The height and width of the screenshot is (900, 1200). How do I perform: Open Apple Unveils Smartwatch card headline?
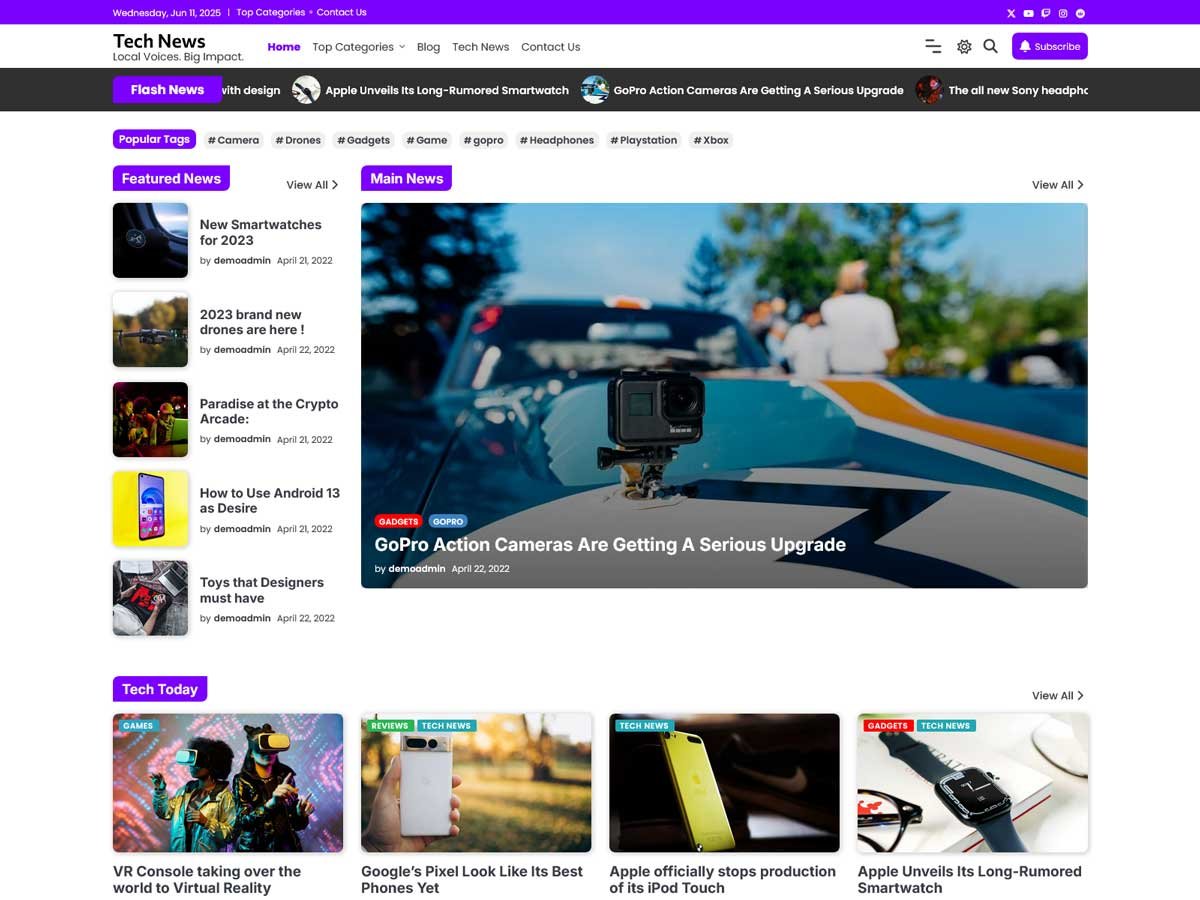(969, 880)
